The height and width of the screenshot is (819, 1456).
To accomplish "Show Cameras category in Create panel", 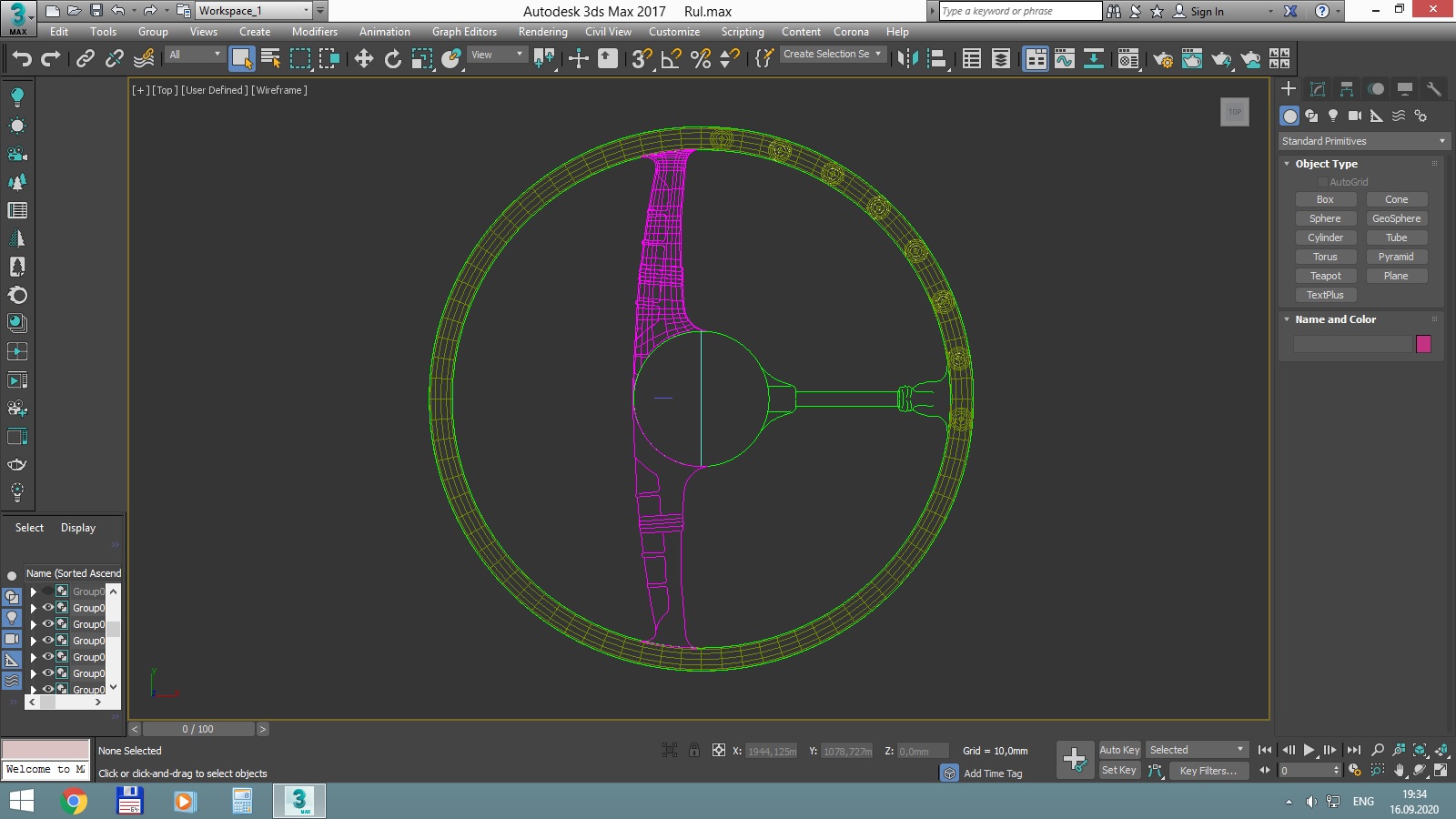I will coord(1355,116).
